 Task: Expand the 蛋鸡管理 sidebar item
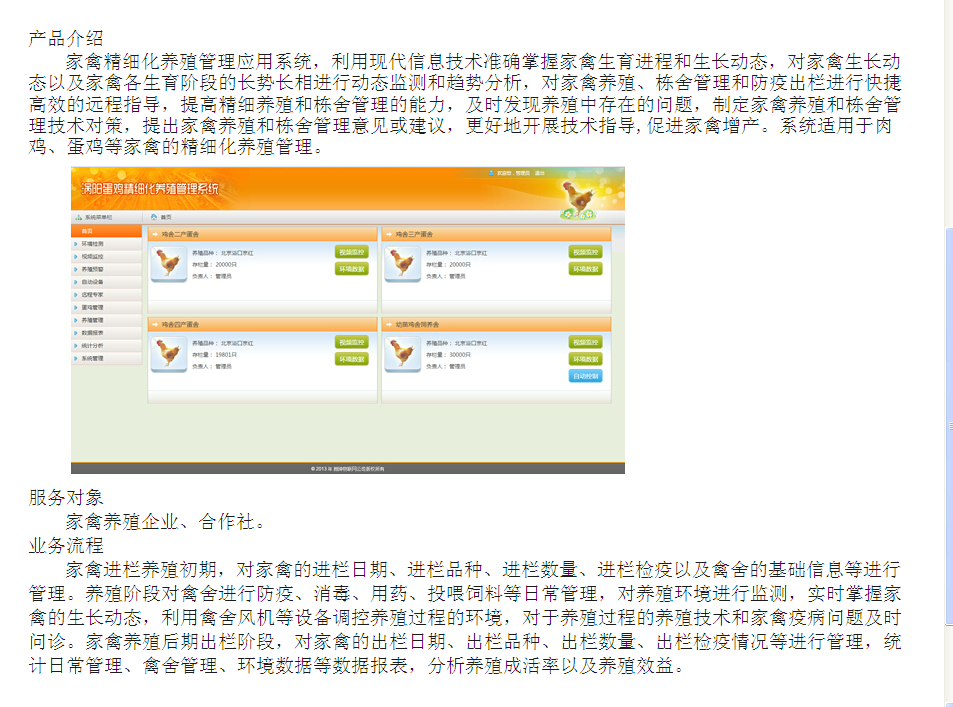[106, 308]
